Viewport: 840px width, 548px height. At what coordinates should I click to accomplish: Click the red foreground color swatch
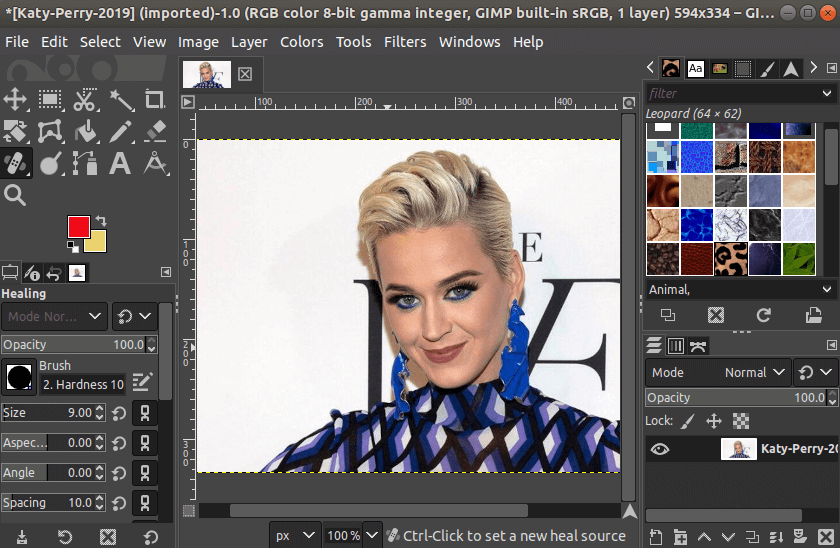coord(78,226)
